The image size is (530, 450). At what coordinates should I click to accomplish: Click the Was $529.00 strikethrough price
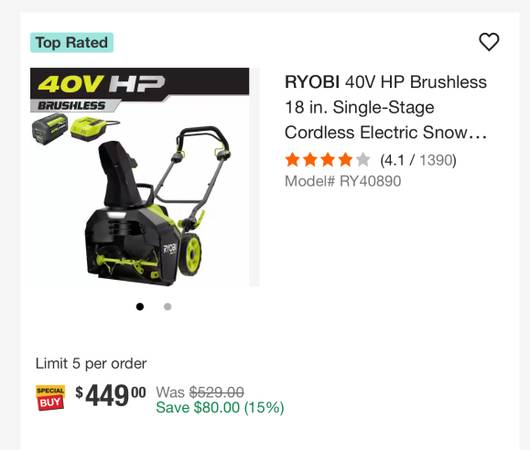(x=200, y=392)
